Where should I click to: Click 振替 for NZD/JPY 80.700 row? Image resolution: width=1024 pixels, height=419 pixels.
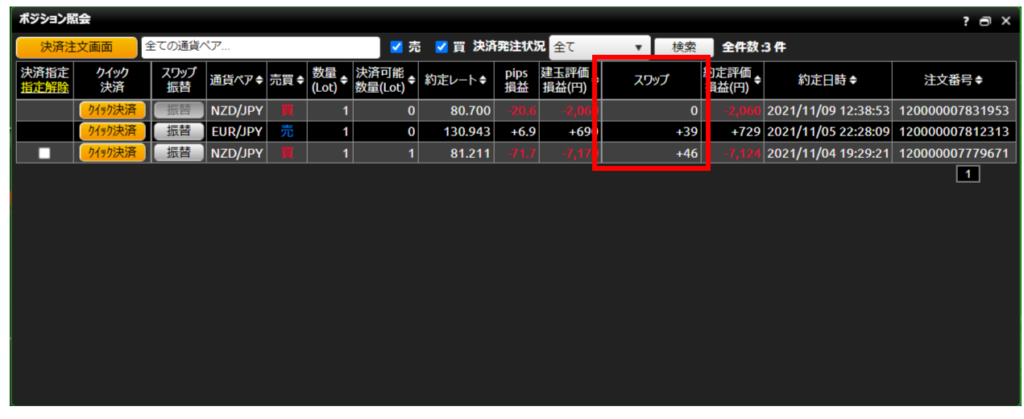pos(178,110)
